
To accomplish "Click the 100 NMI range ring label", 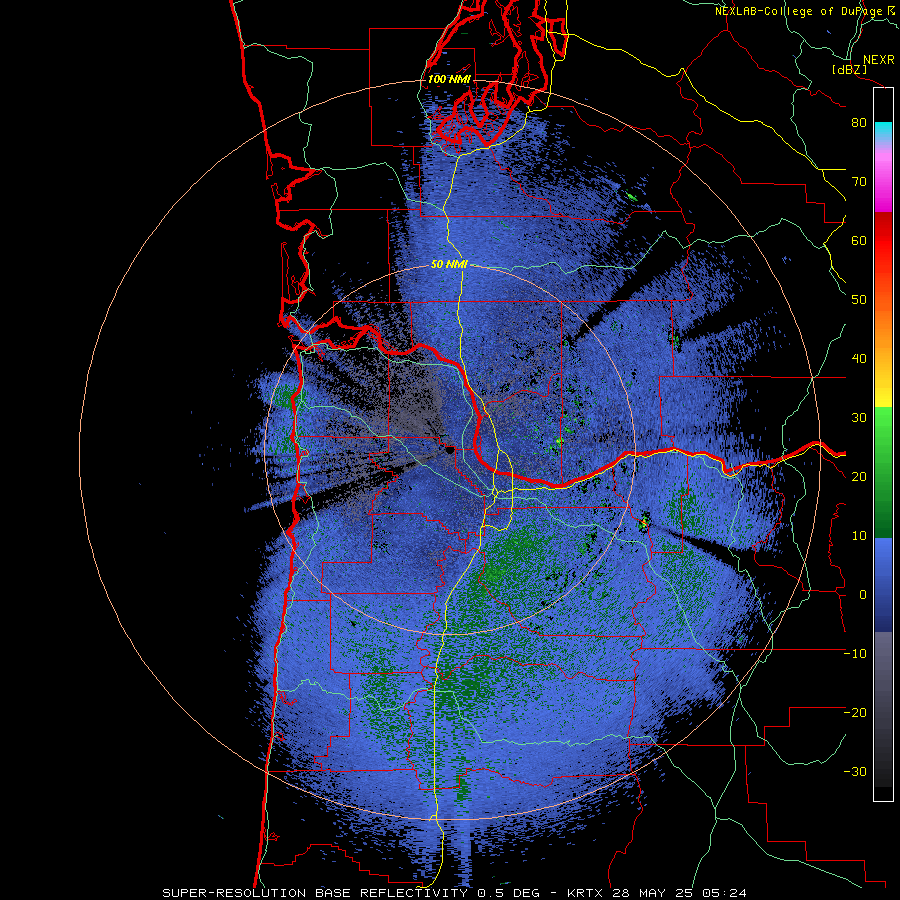I will tap(449, 79).
